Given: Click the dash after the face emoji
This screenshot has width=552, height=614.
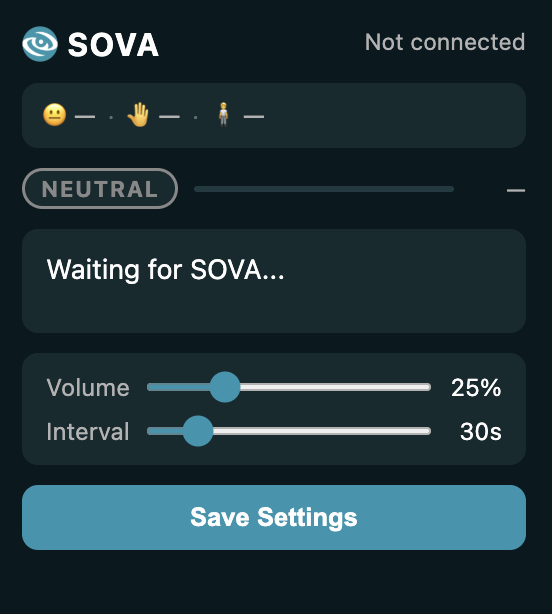Looking at the screenshot, I should [x=85, y=117].
